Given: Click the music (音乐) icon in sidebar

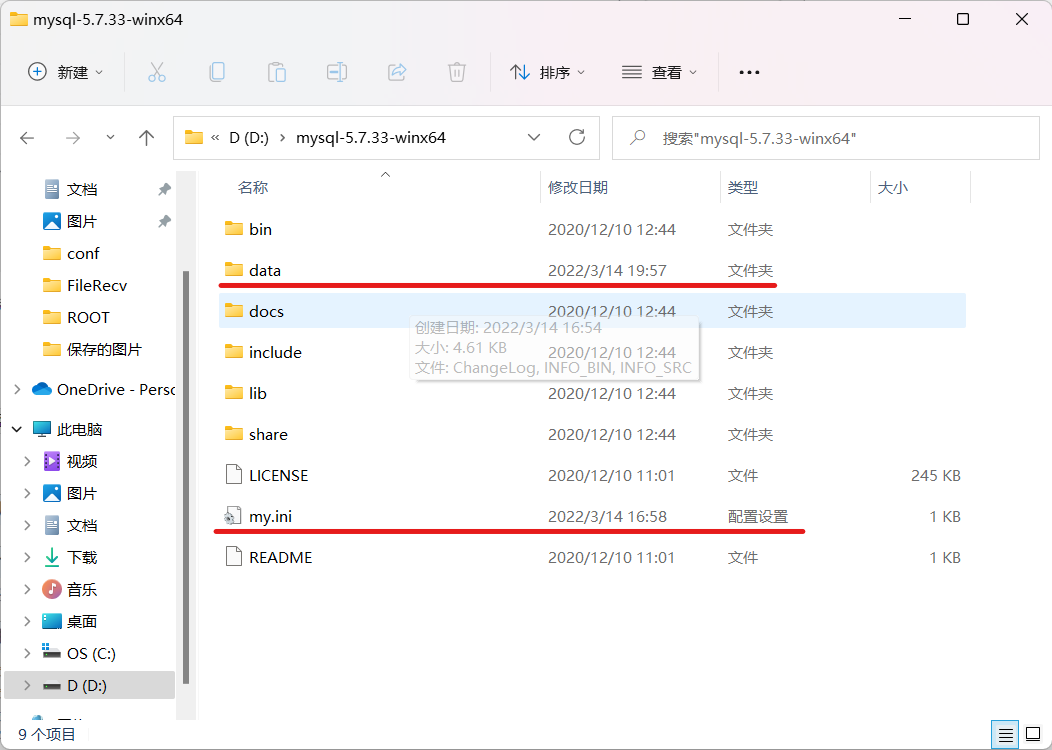Looking at the screenshot, I should click(x=52, y=589).
